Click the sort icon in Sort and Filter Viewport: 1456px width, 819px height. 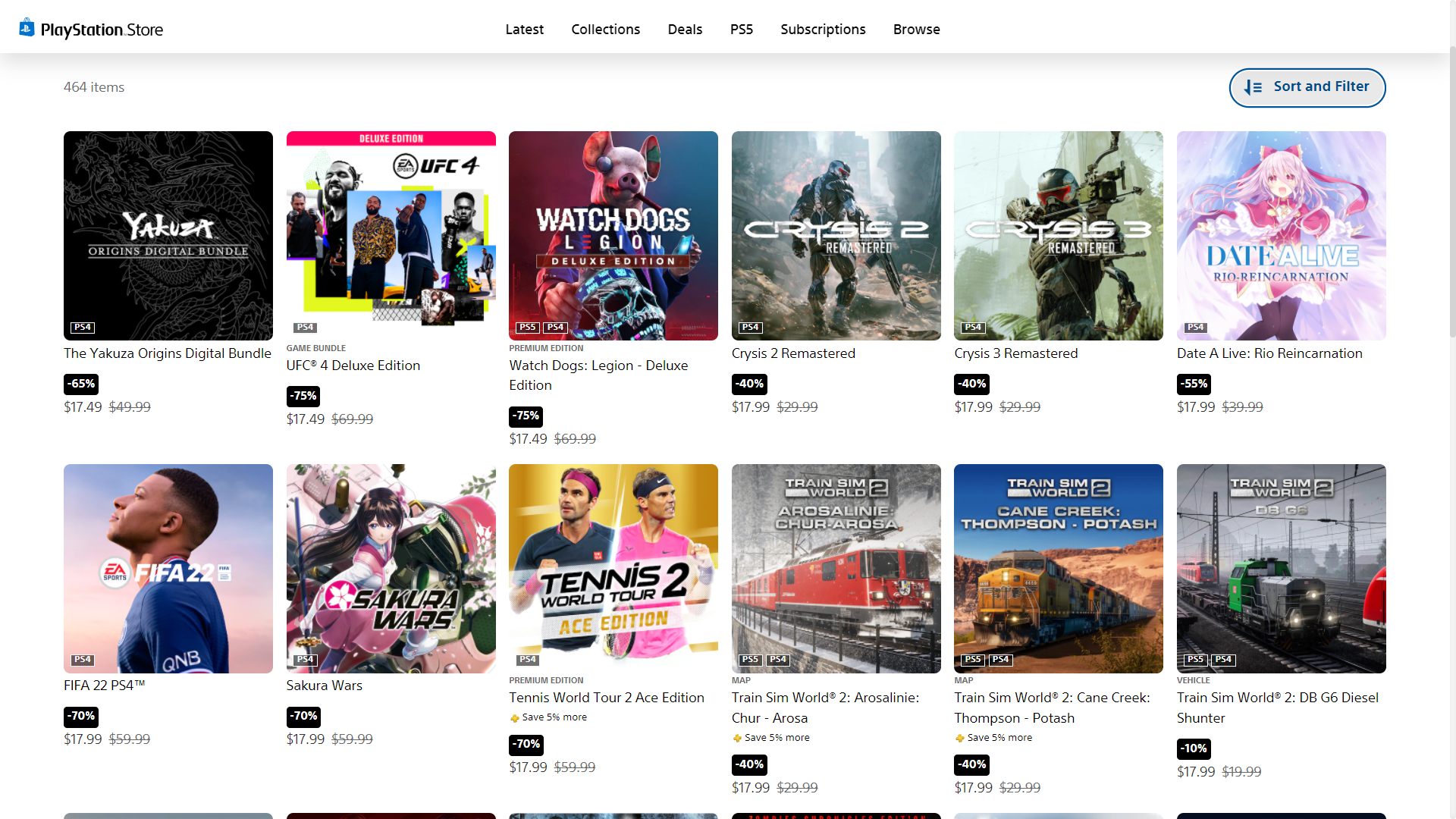click(1253, 88)
